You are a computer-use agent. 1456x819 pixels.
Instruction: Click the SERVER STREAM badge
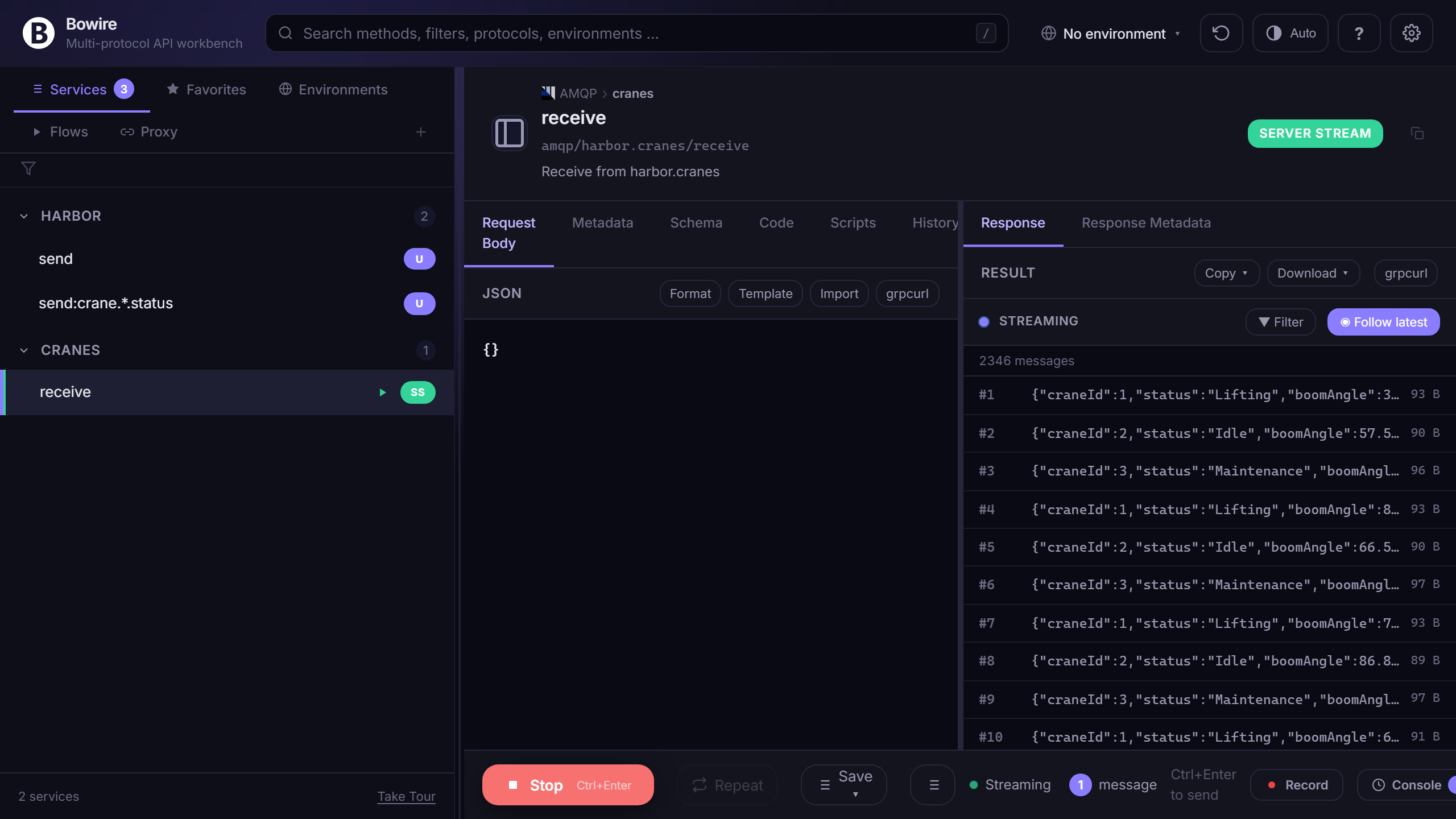click(1315, 134)
